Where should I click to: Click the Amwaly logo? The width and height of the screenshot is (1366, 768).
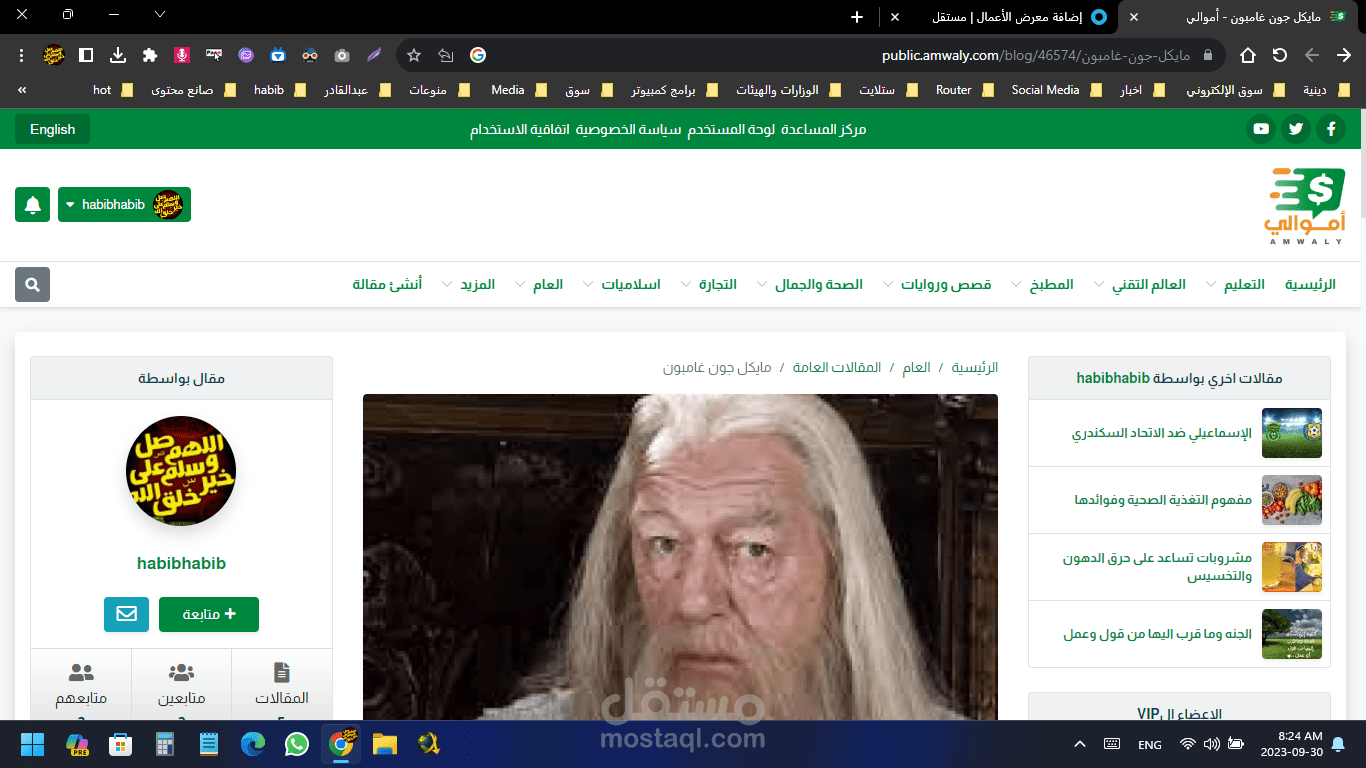pyautogui.click(x=1304, y=206)
